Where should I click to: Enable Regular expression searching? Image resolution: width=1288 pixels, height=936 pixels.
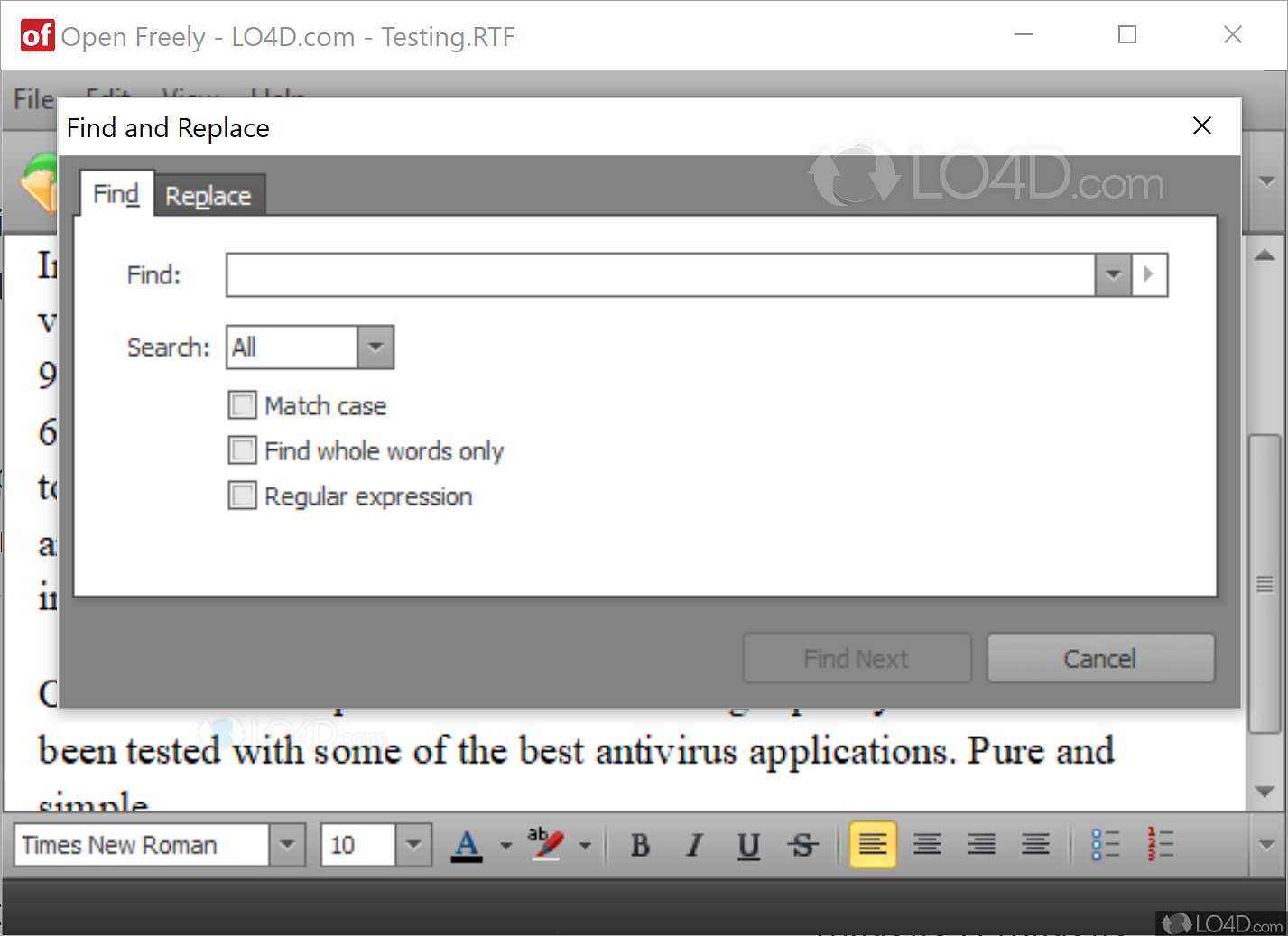click(x=242, y=496)
